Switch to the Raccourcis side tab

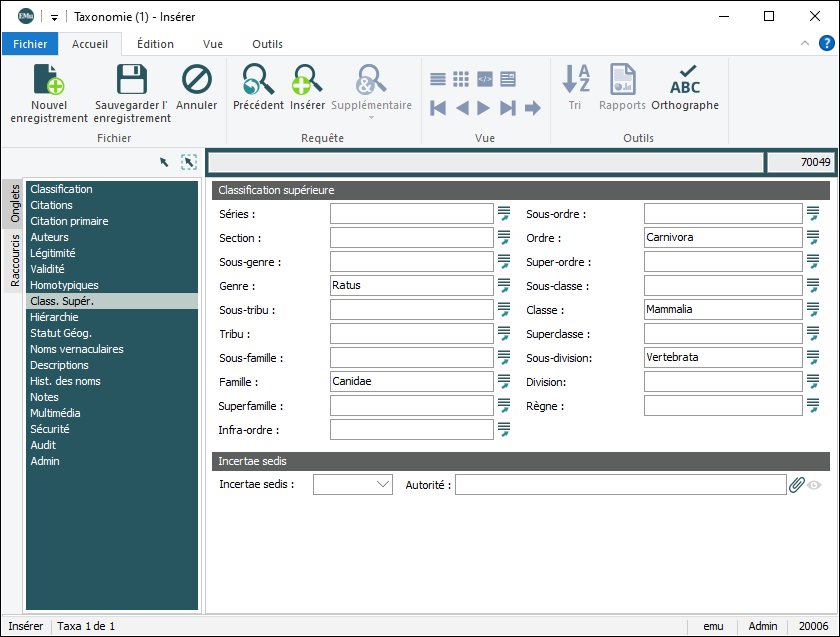coord(15,261)
